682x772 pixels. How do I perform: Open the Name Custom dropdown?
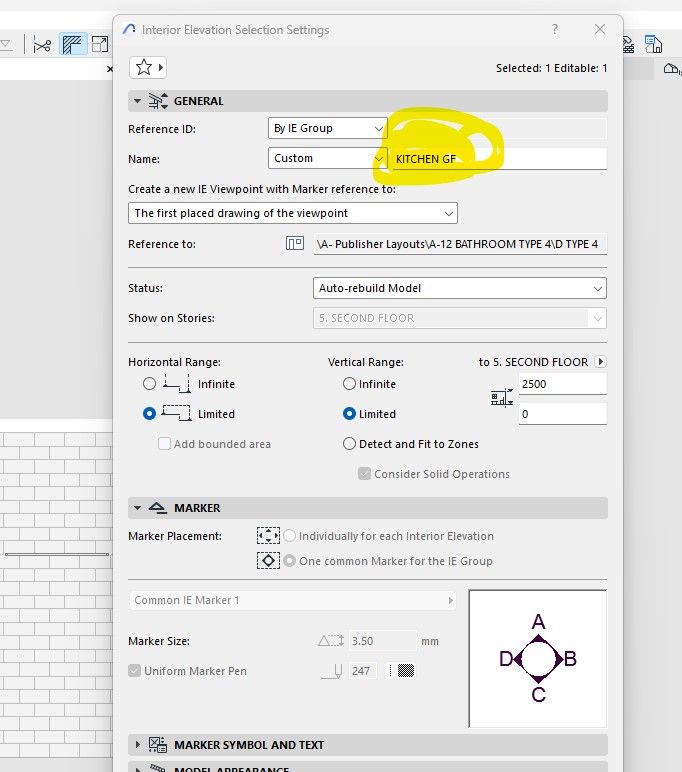[x=327, y=158]
